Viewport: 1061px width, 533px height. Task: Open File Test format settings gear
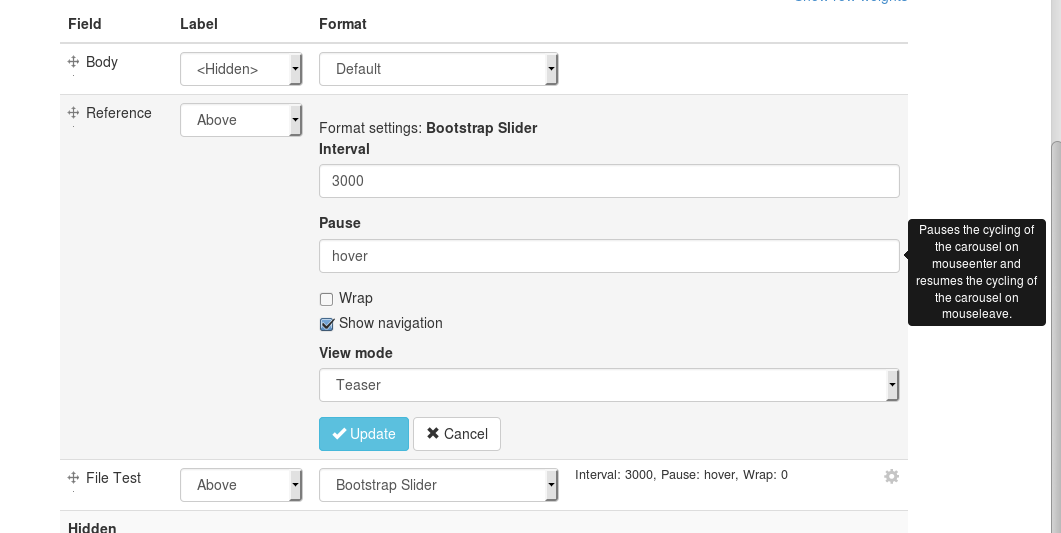pyautogui.click(x=891, y=476)
